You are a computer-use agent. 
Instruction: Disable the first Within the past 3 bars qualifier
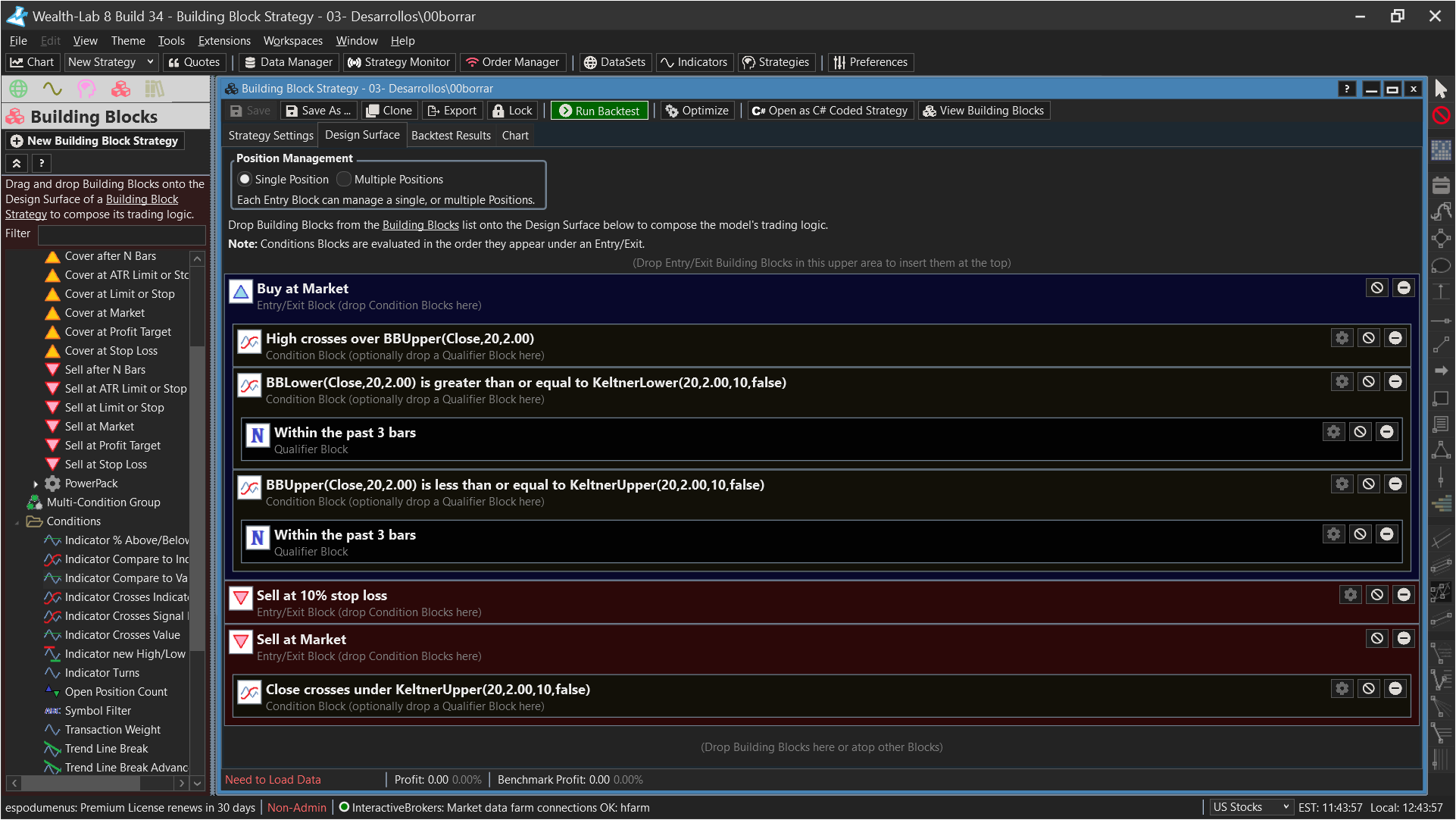1360,432
